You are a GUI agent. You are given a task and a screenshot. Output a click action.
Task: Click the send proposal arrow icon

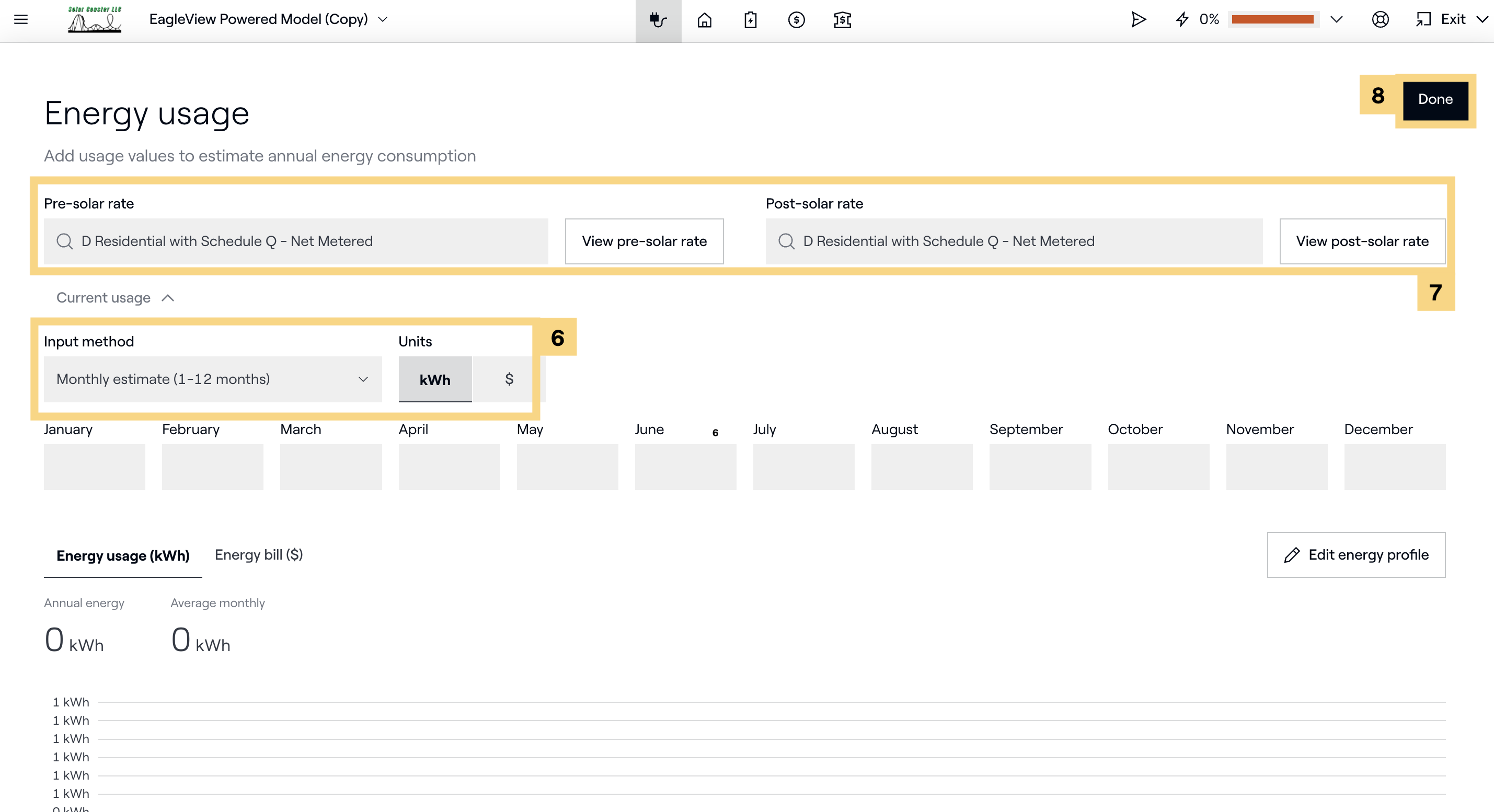pyautogui.click(x=1139, y=20)
